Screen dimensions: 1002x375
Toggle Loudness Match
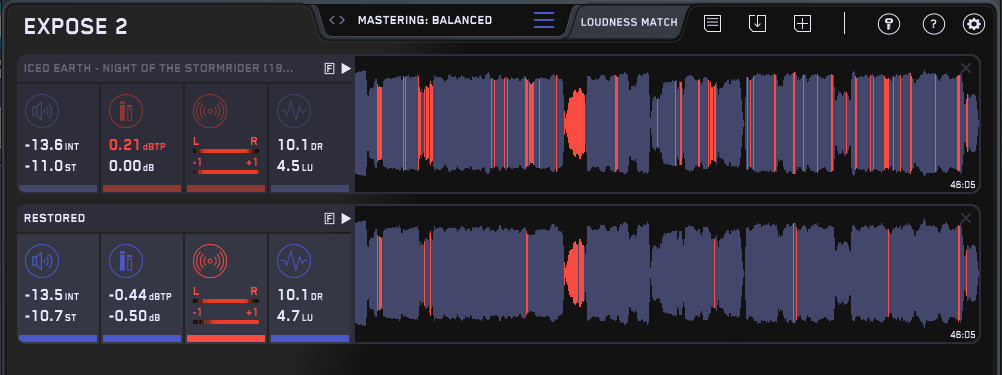click(629, 22)
